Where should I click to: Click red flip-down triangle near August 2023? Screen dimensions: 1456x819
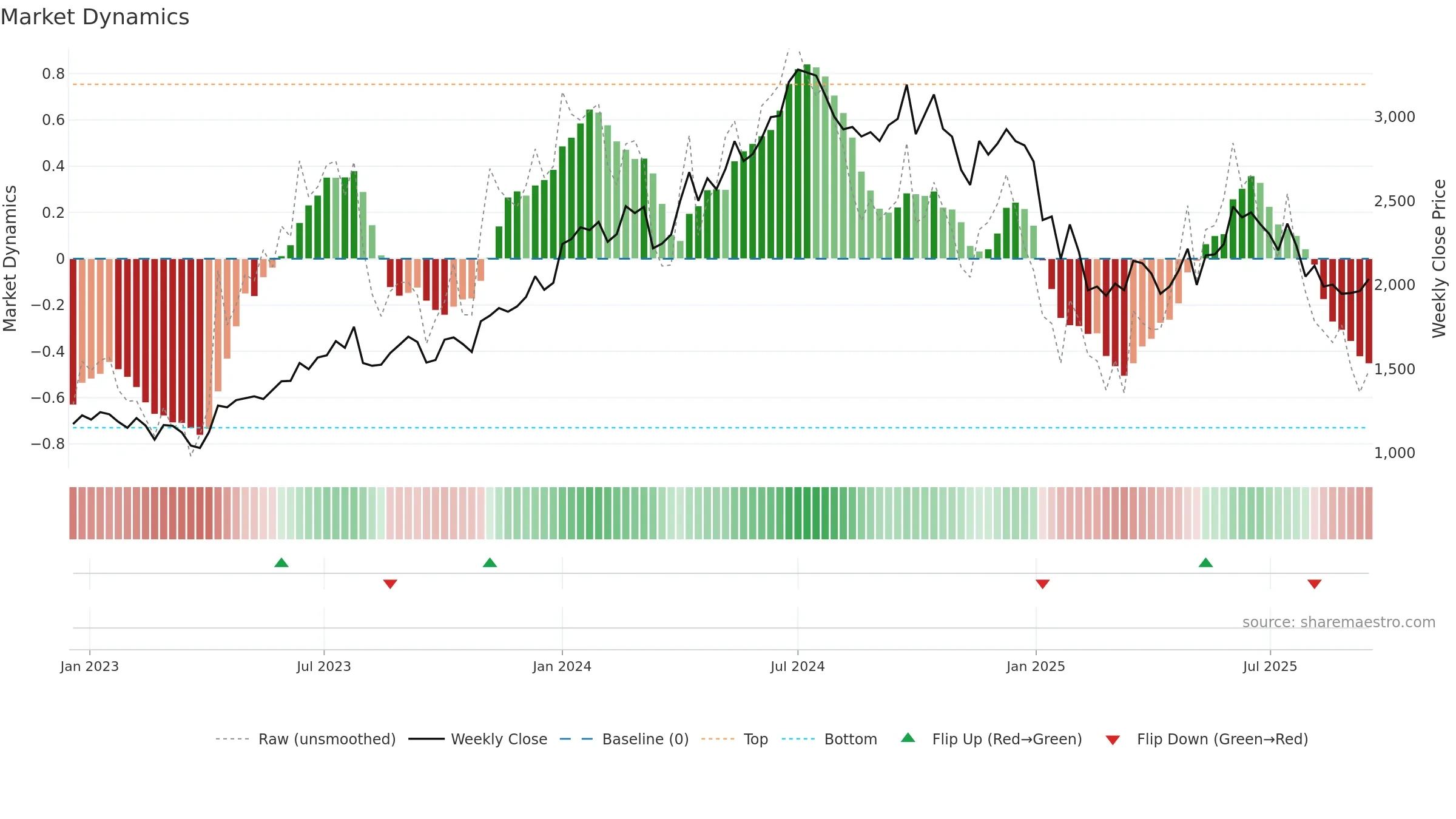click(x=390, y=584)
